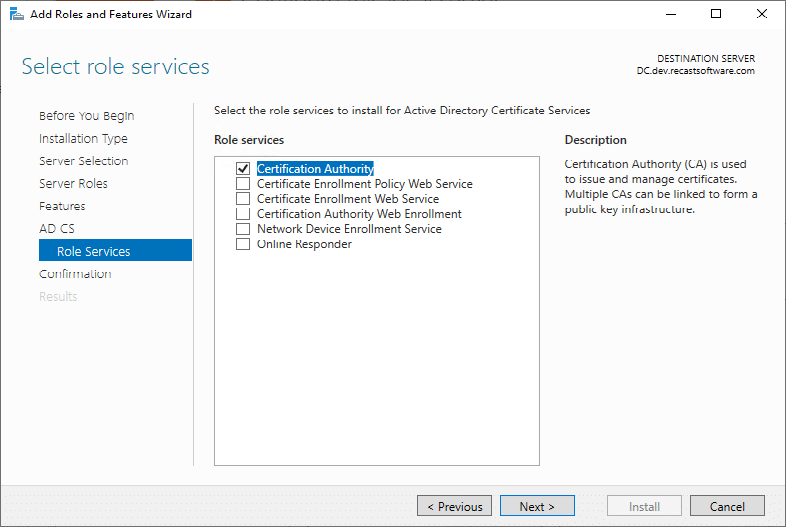The height and width of the screenshot is (527, 786).
Task: Navigate to Server Roles page
Action: coord(73,184)
